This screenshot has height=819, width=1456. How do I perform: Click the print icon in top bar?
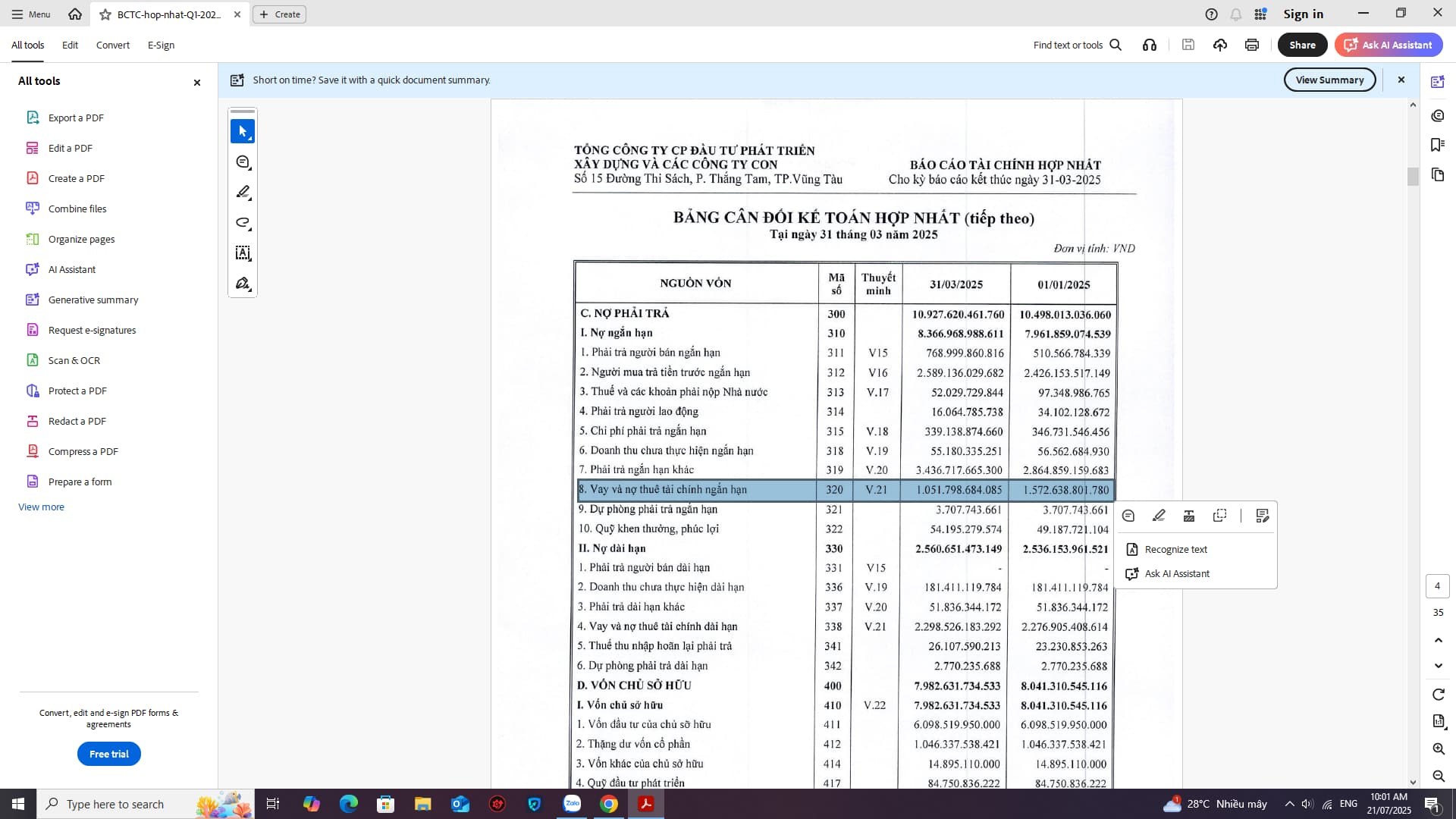click(x=1251, y=45)
